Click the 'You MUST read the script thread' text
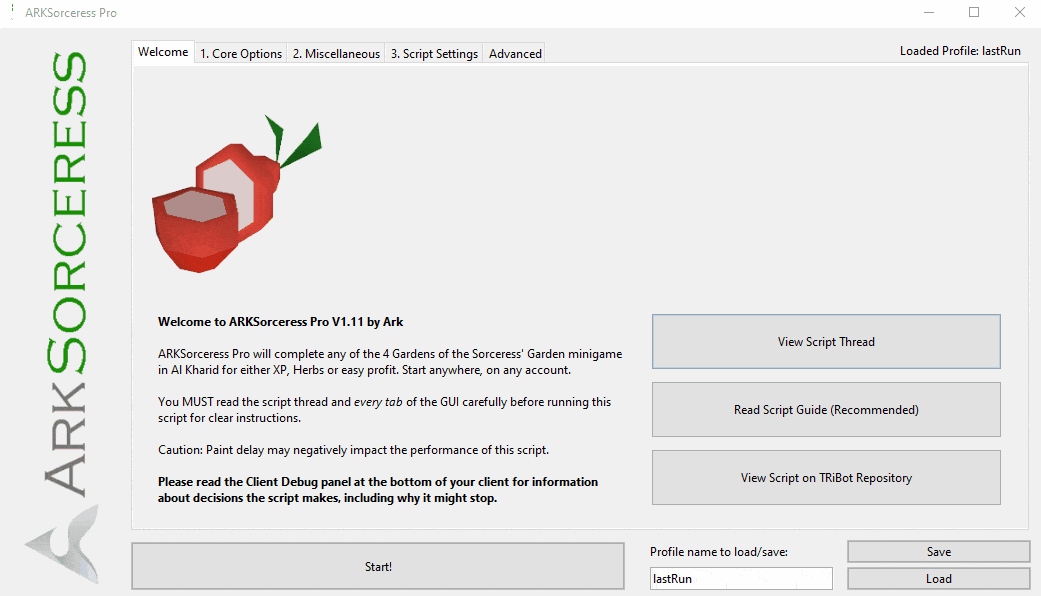The width and height of the screenshot is (1041, 596). tap(384, 410)
